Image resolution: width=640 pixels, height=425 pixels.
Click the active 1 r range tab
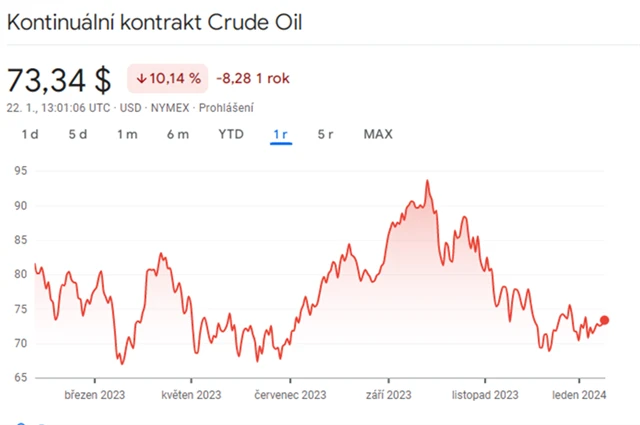click(x=281, y=134)
